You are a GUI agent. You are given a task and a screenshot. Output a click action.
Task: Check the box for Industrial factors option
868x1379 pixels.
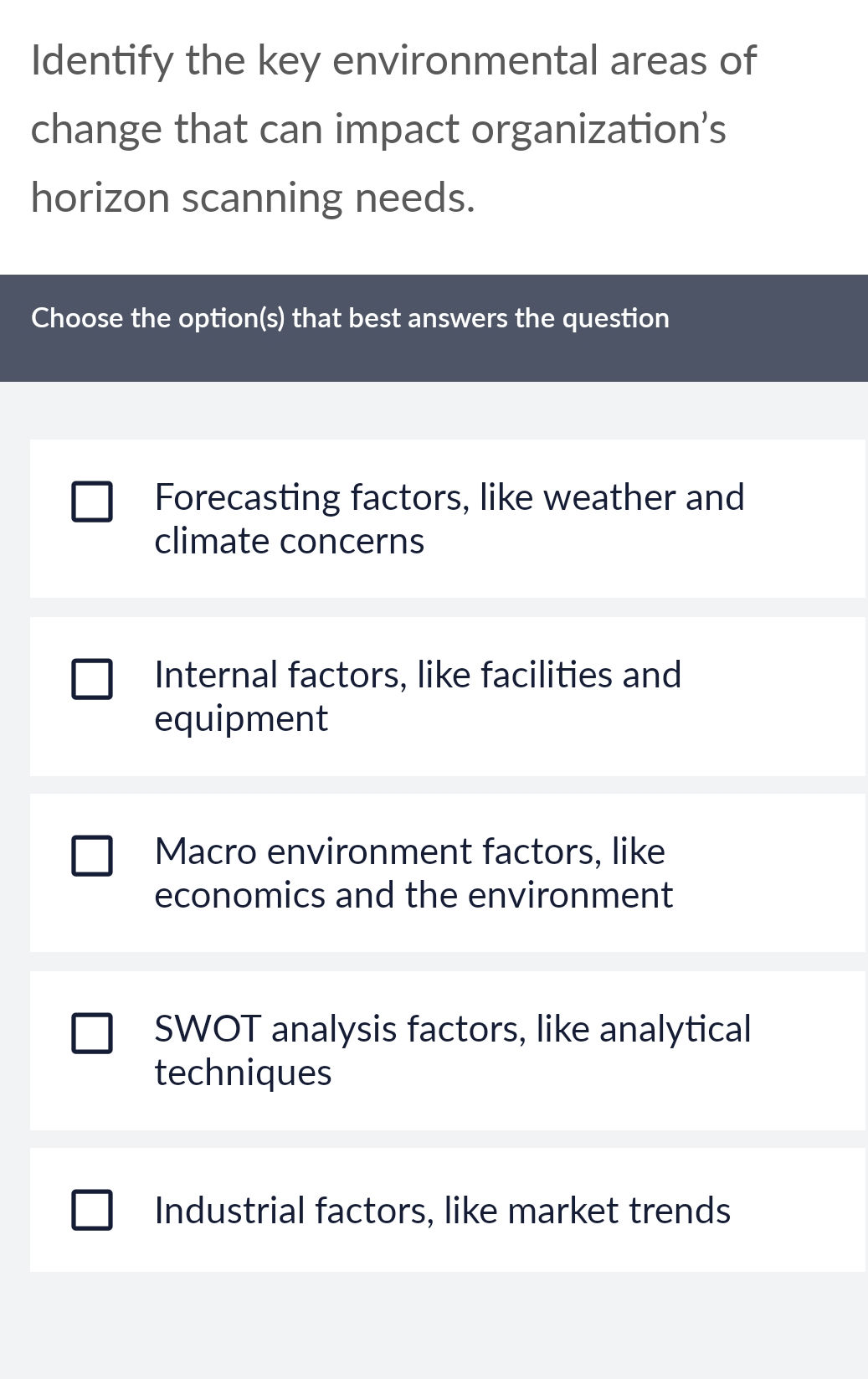click(94, 1210)
